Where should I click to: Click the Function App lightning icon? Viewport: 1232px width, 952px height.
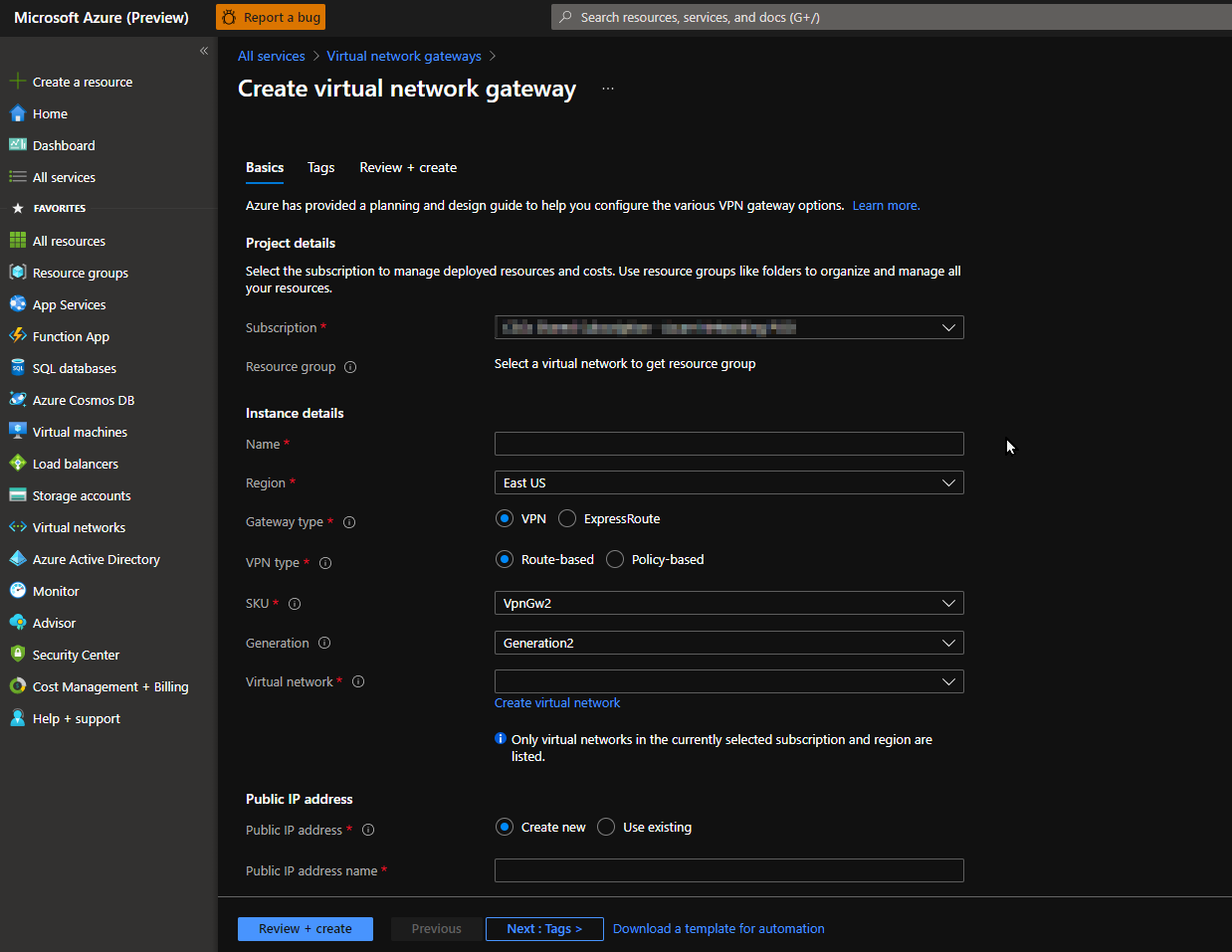[17, 336]
